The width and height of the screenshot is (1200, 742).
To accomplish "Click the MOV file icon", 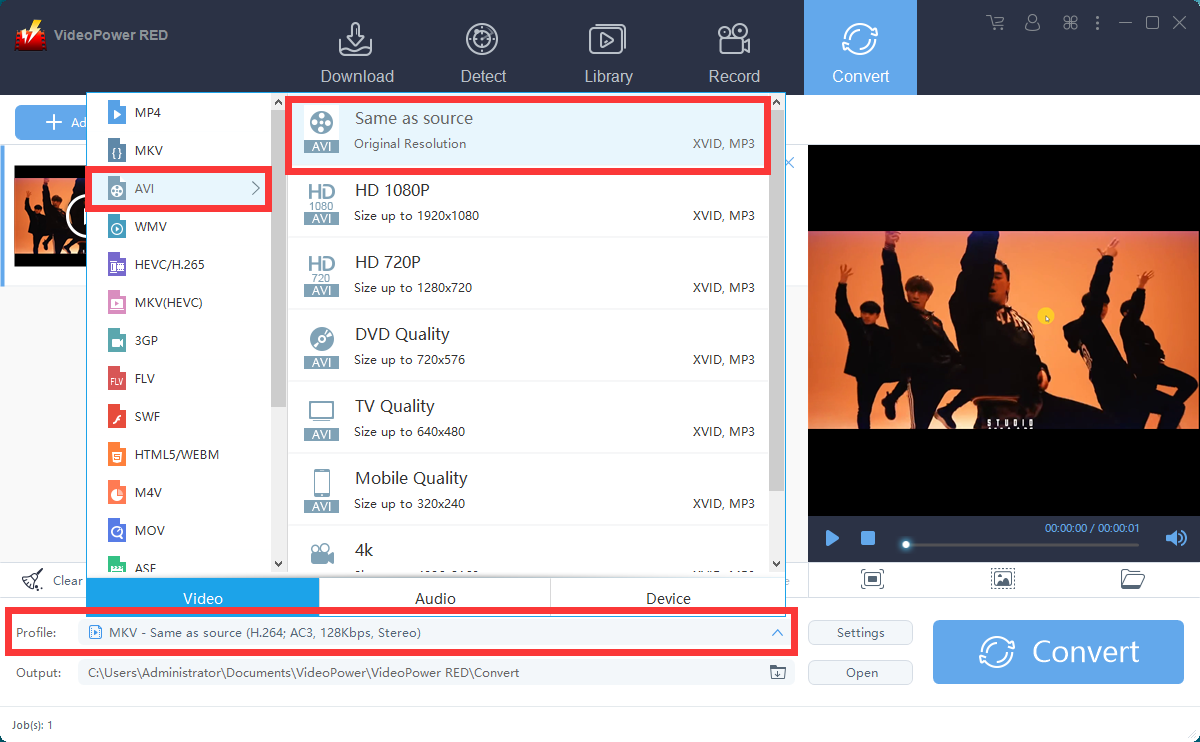I will click(116, 531).
